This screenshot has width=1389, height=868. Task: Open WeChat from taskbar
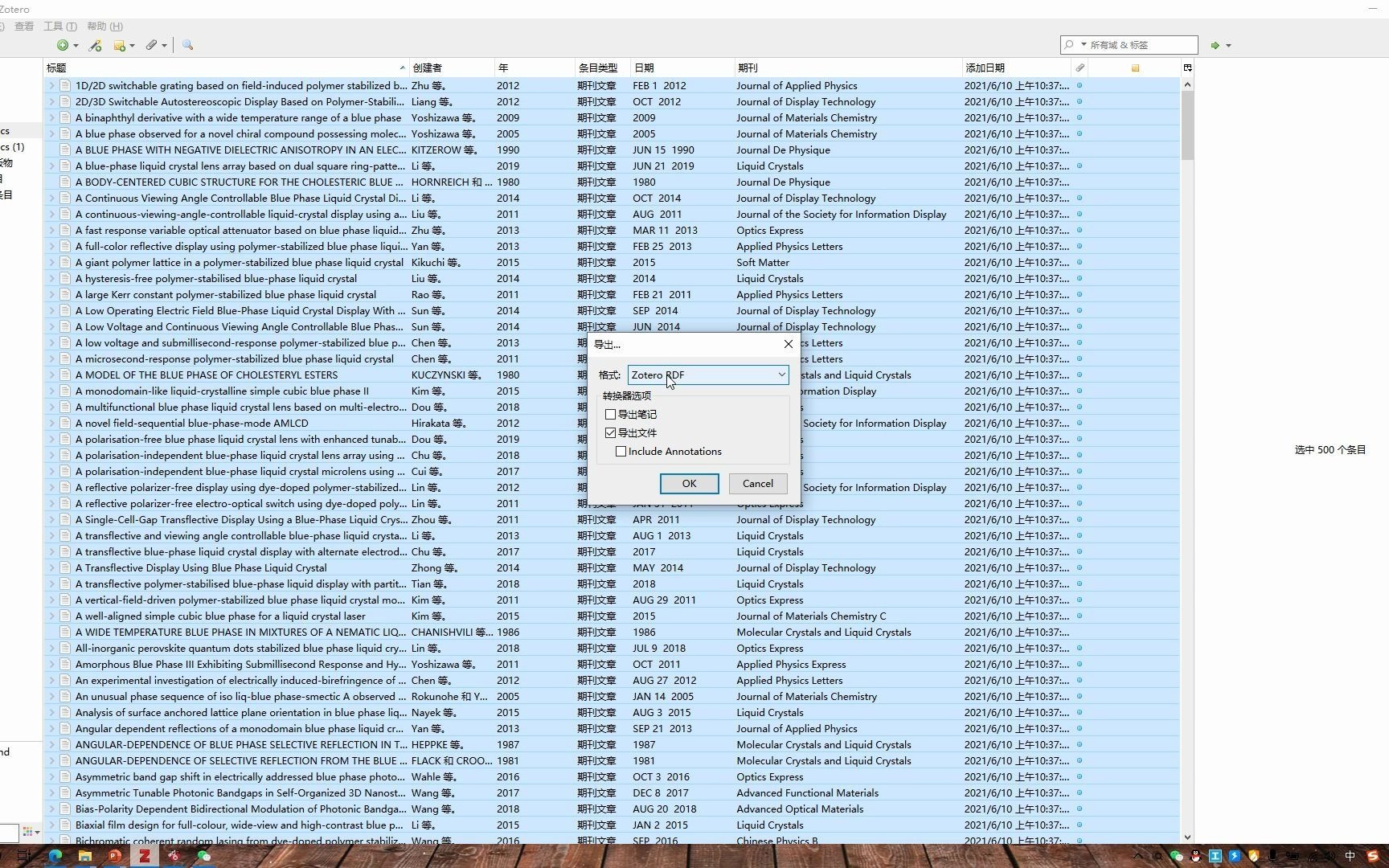(204, 856)
